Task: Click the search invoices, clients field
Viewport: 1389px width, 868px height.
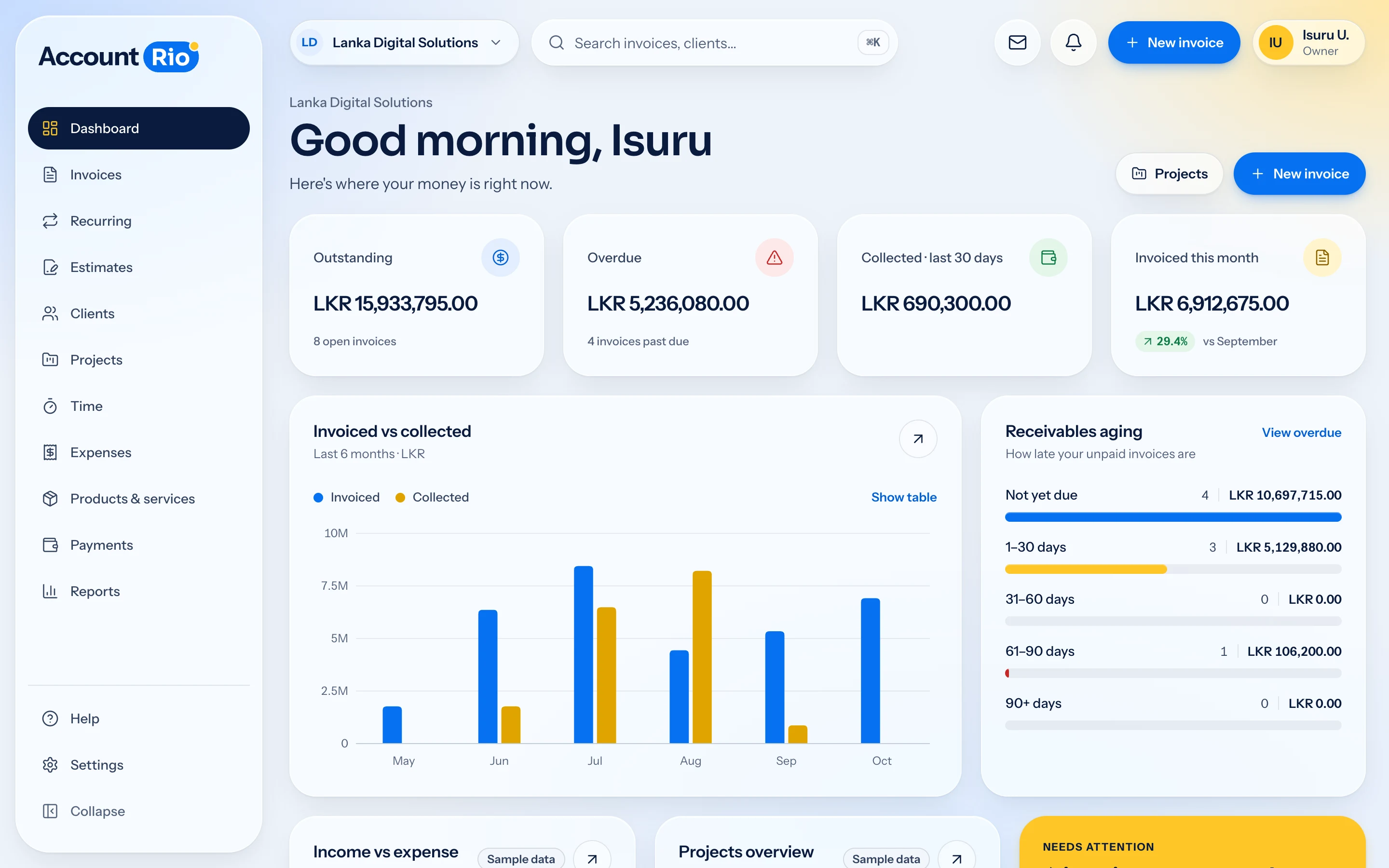Action: [x=715, y=42]
